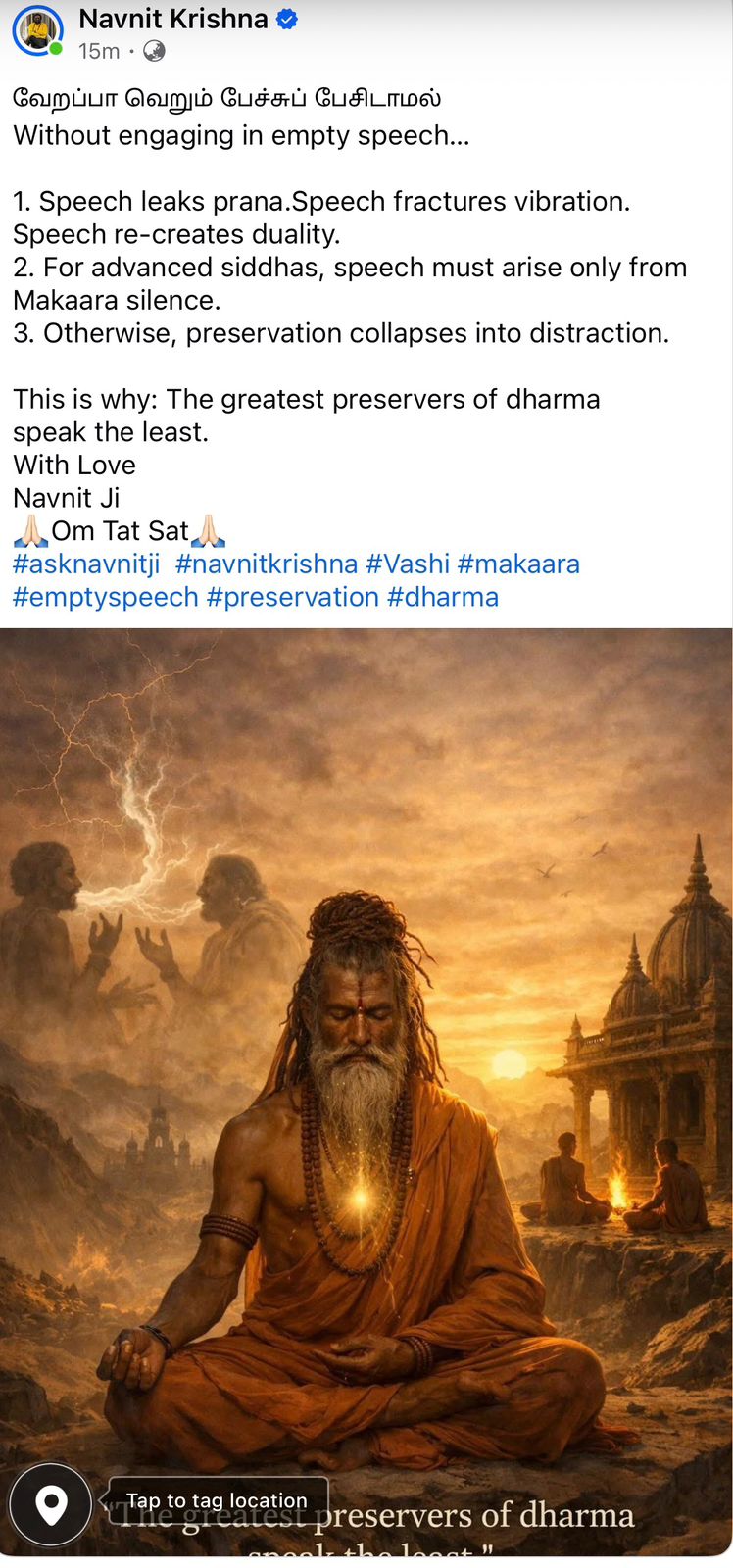Open the 15m post timestamp

99,51
